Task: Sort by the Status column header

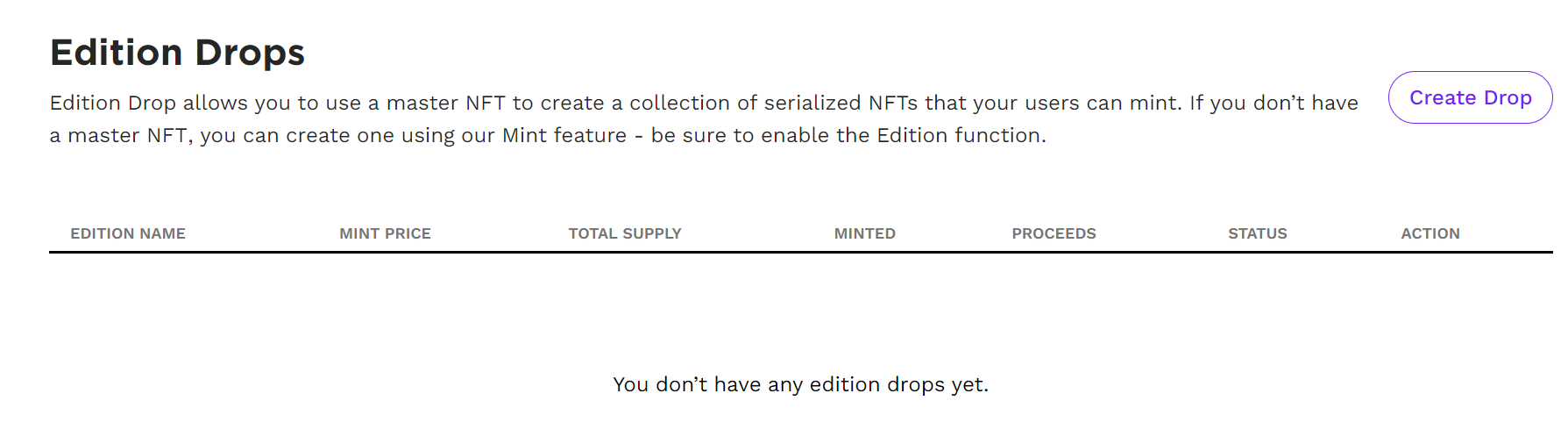Action: coord(1257,233)
